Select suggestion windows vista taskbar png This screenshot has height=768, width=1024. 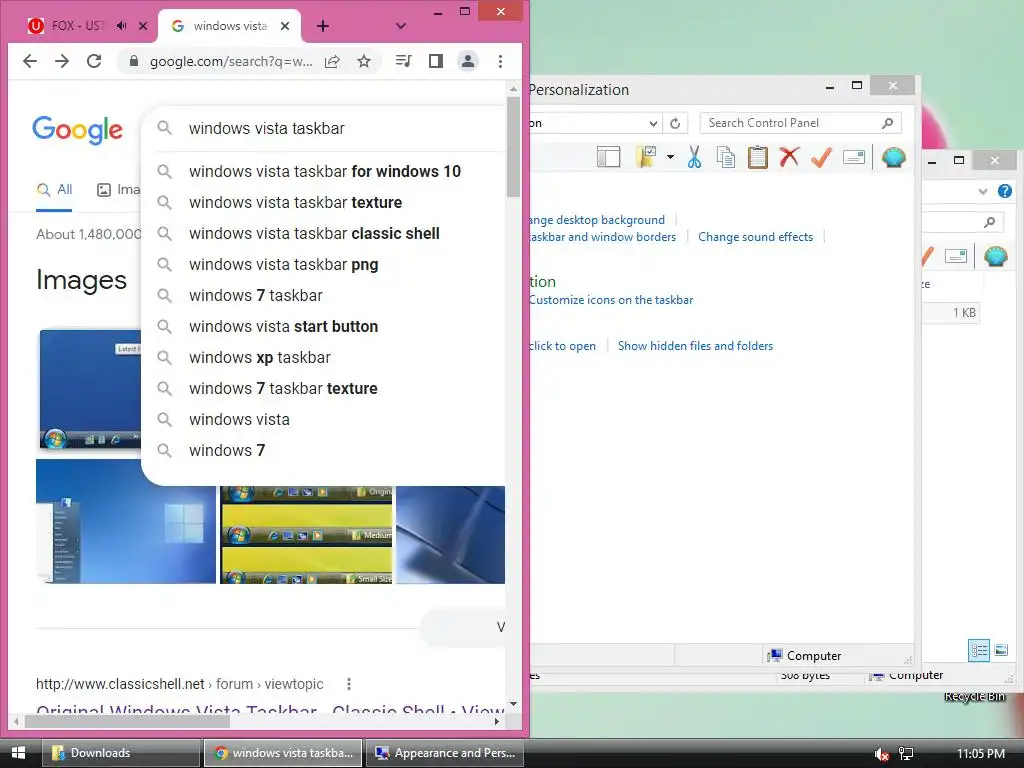[283, 264]
